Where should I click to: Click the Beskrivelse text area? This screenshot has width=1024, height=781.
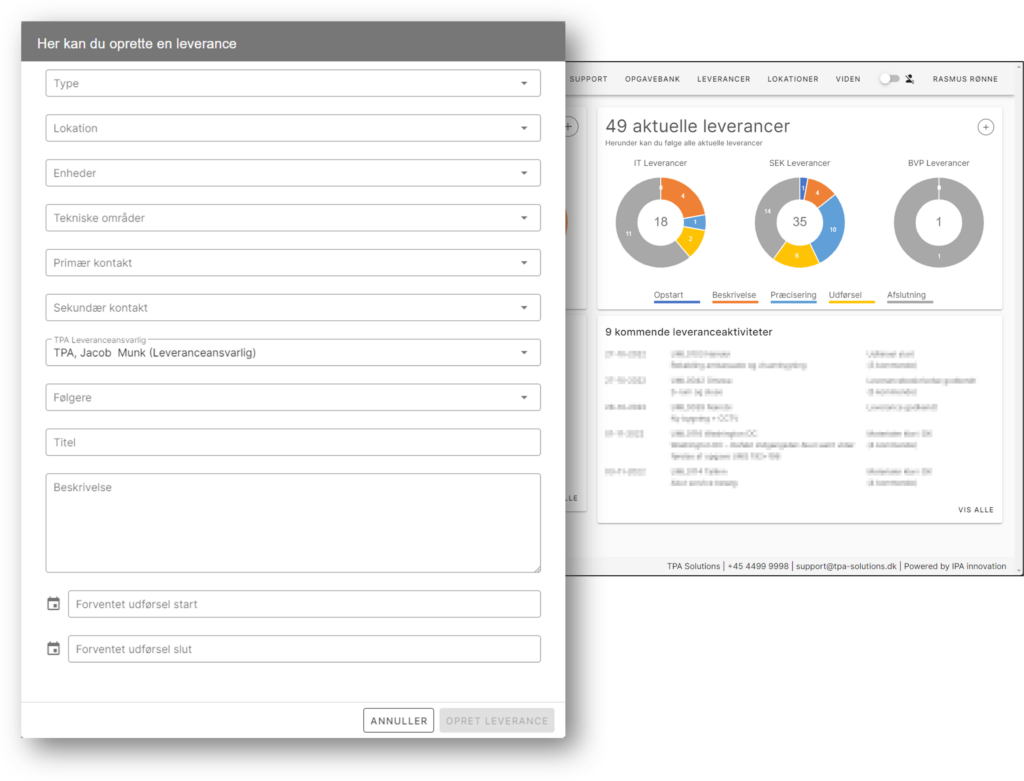[x=293, y=523]
